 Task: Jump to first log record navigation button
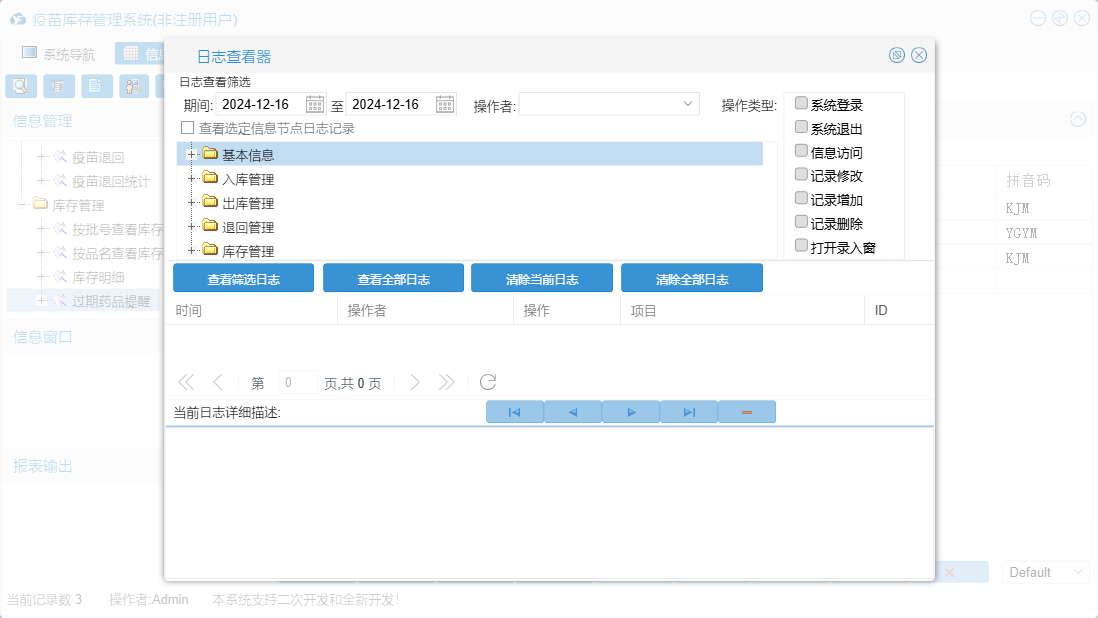(514, 412)
